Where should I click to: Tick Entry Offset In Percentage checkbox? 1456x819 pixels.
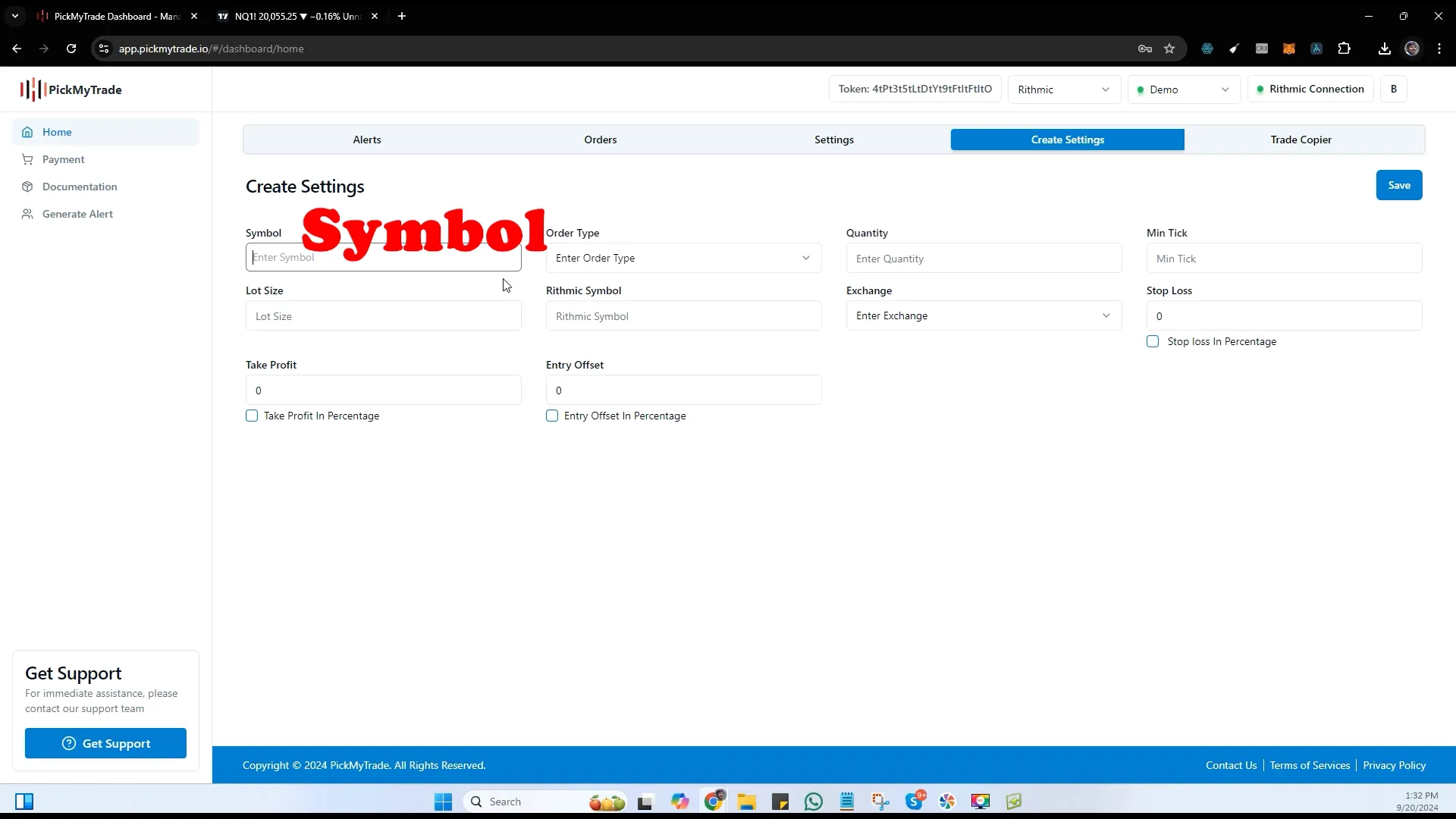(552, 416)
